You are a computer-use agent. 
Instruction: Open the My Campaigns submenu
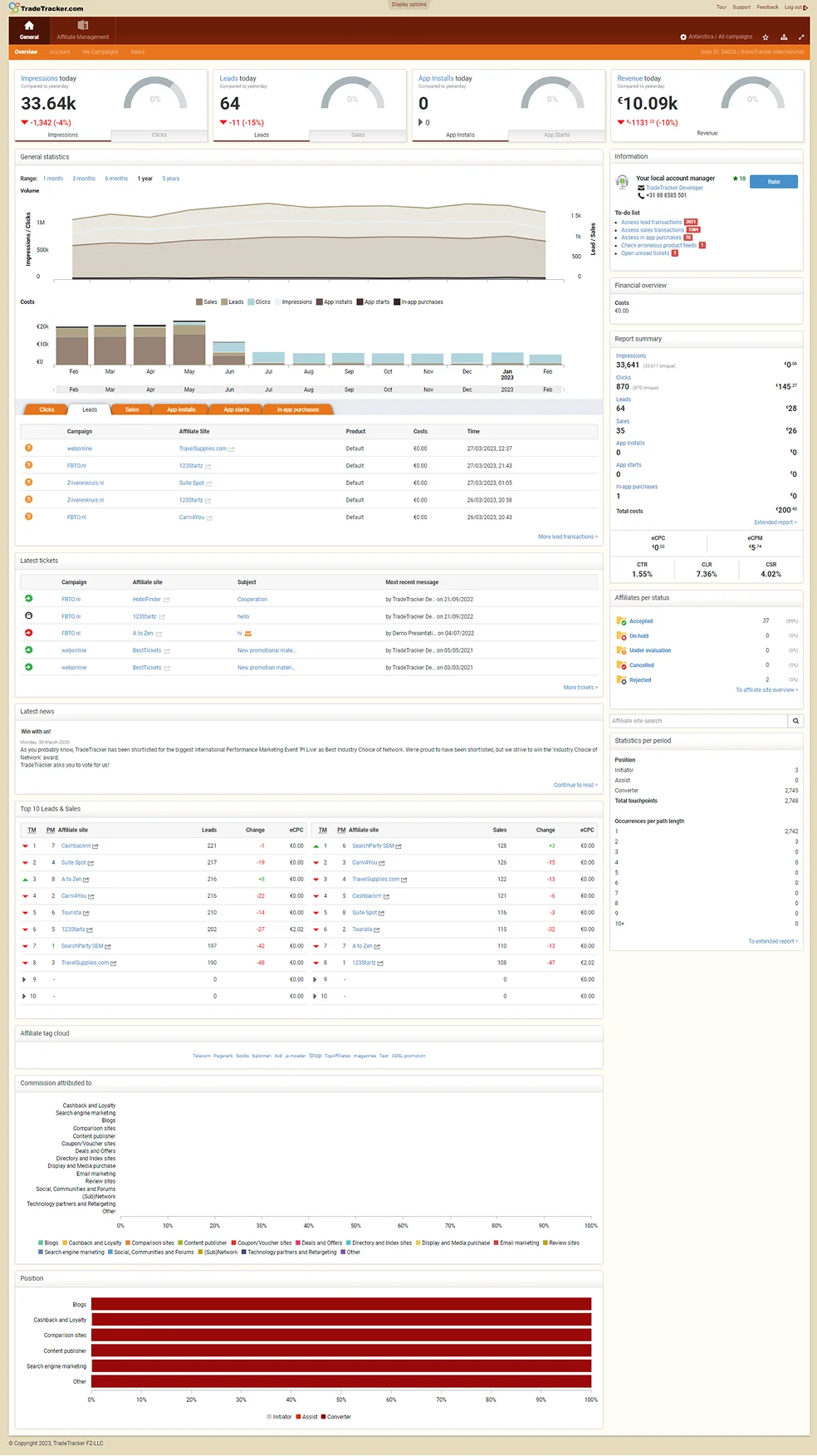tap(100, 51)
